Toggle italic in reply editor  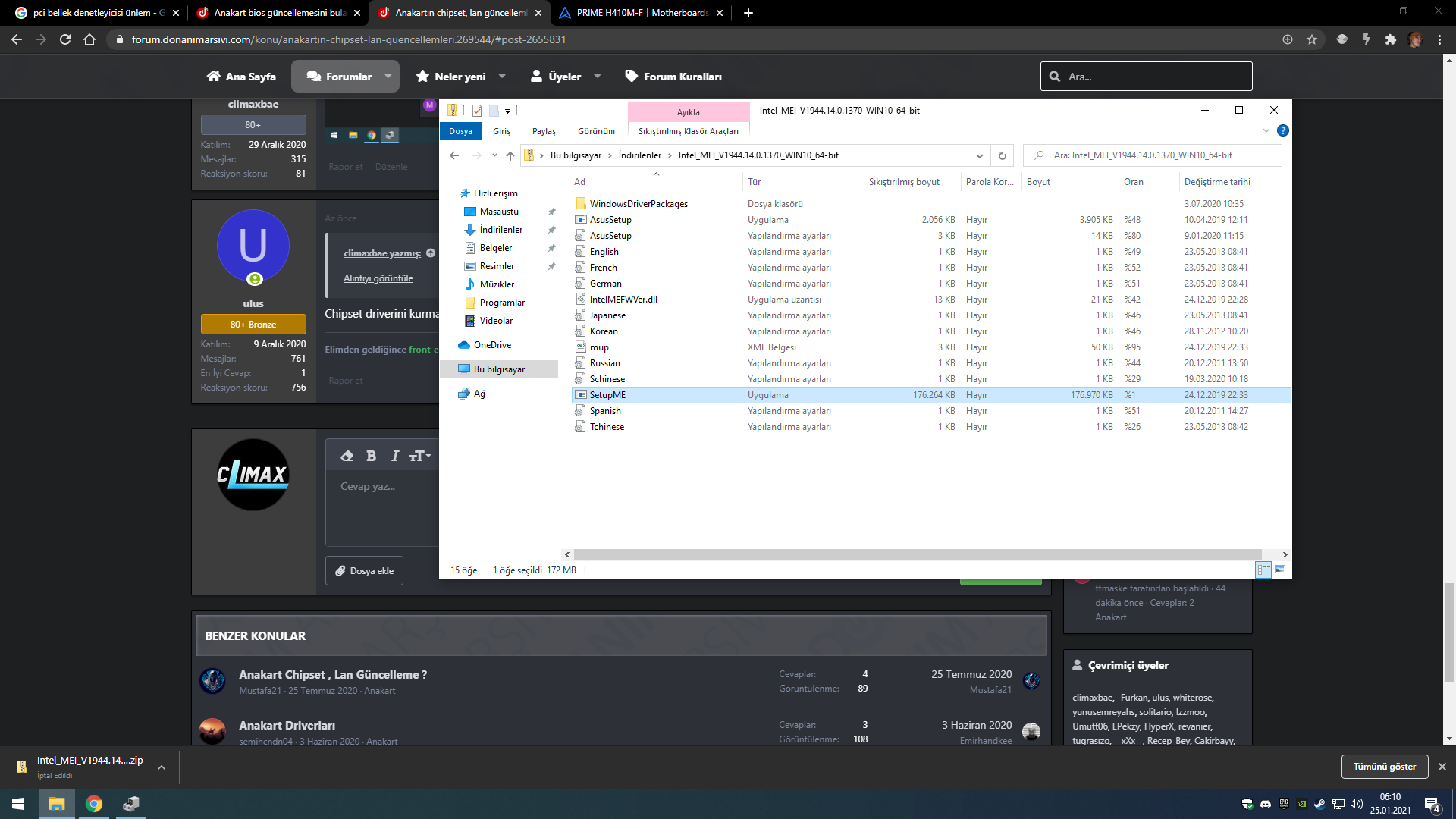pos(394,456)
